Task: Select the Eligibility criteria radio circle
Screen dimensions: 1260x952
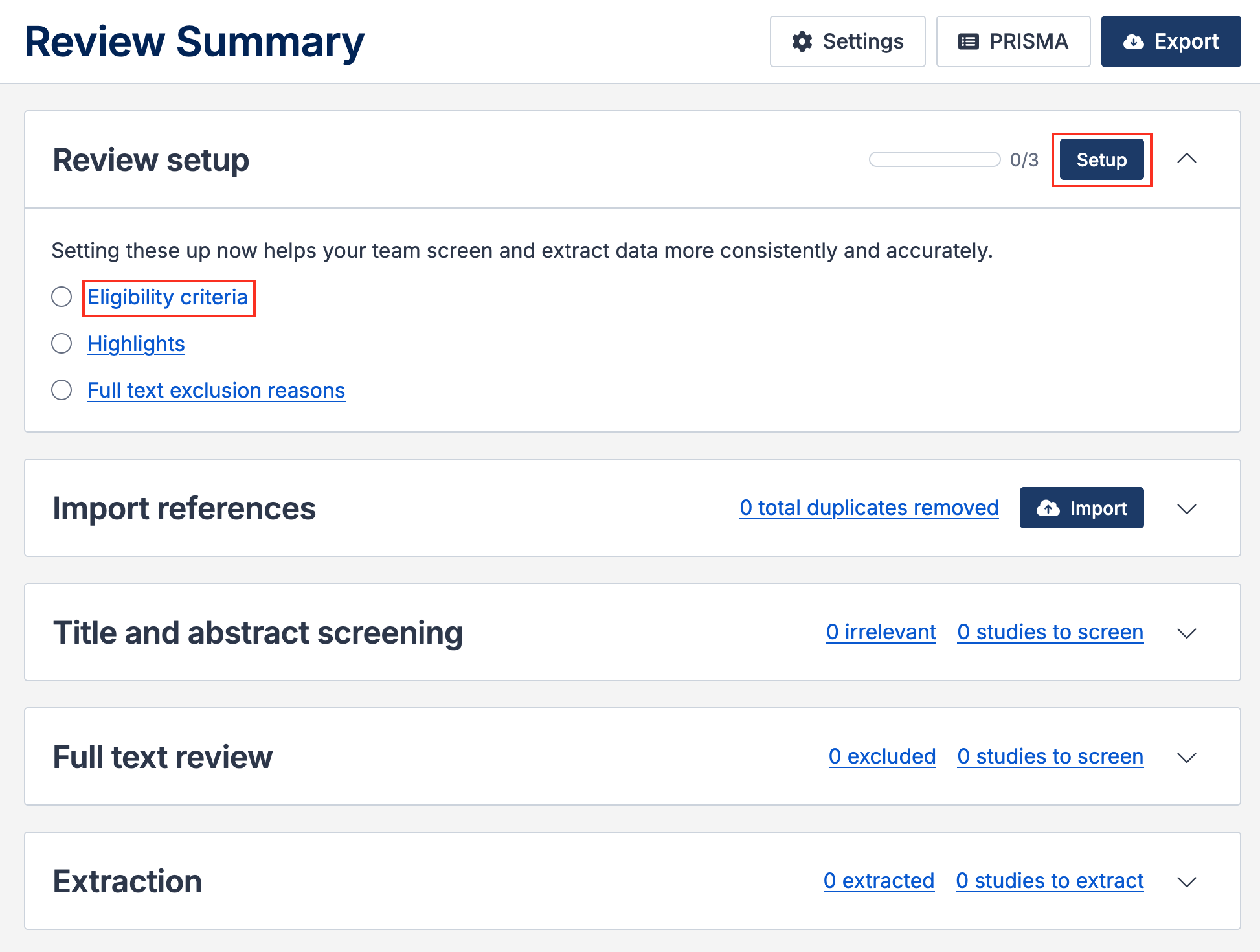Action: [62, 297]
